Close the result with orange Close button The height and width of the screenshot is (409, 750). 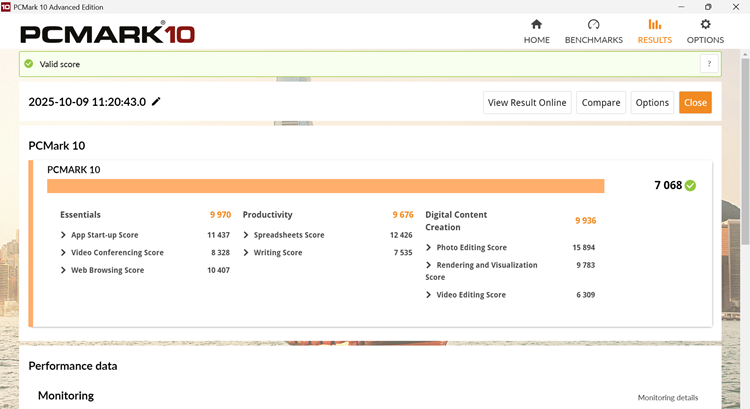tap(695, 102)
